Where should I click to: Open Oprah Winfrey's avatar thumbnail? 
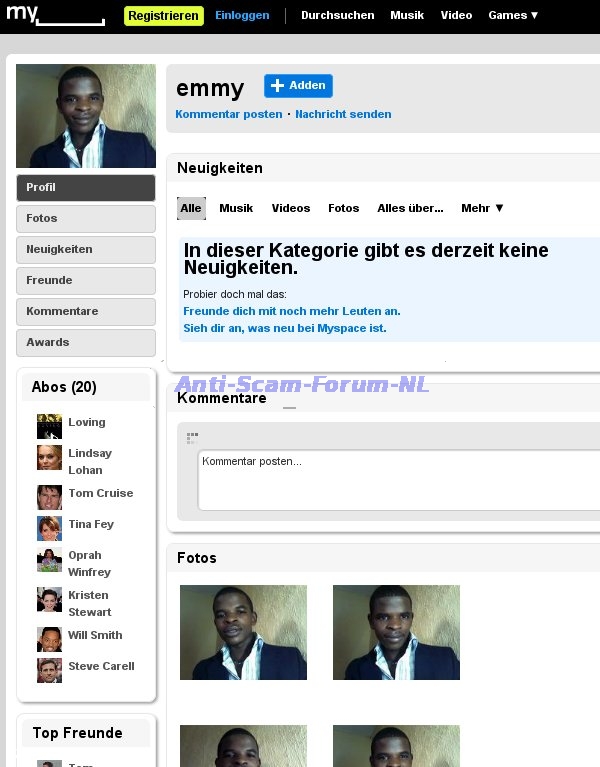point(49,560)
